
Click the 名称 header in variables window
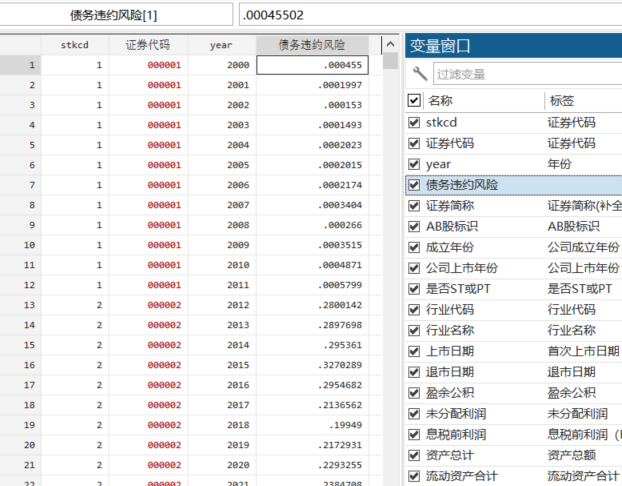point(440,101)
